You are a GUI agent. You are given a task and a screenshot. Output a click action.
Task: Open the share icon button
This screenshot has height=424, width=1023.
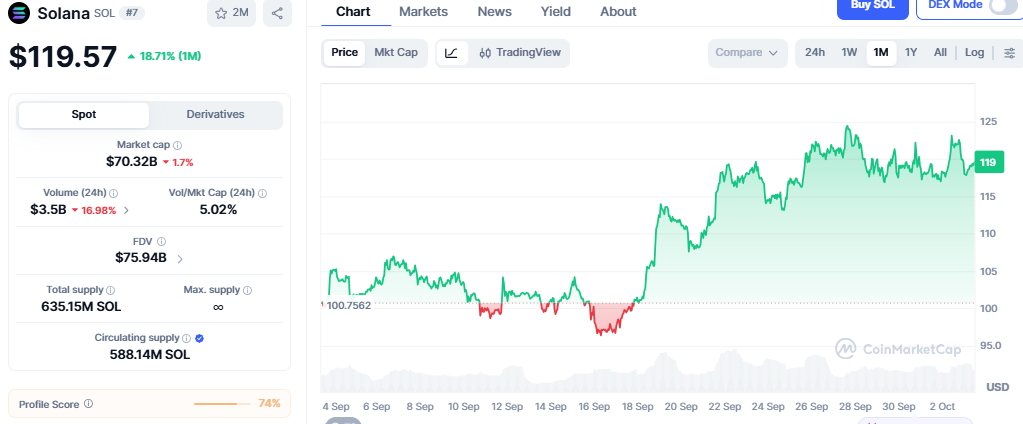click(x=277, y=13)
